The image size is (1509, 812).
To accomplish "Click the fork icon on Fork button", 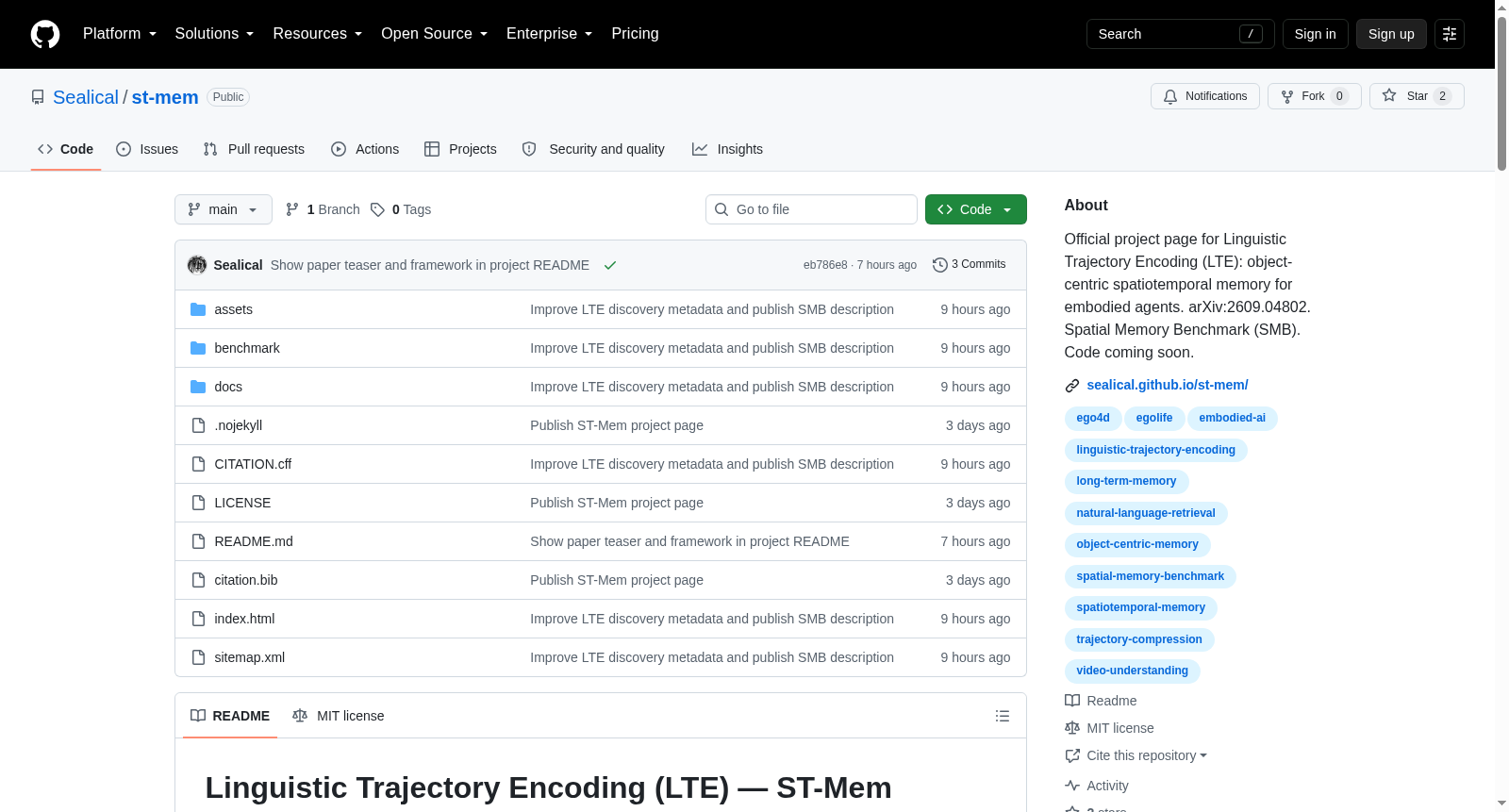I will coord(1287,96).
